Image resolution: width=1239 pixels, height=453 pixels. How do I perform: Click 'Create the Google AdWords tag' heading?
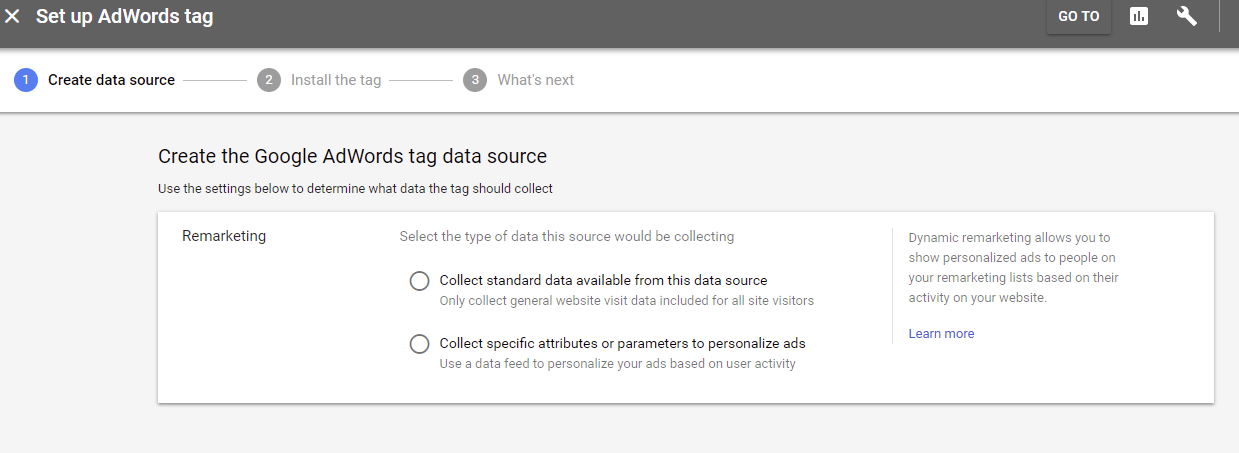(352, 157)
